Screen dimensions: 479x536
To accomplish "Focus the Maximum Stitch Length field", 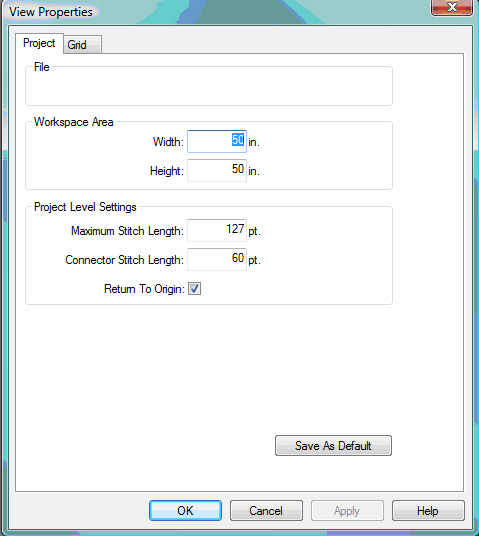I will (217, 230).
